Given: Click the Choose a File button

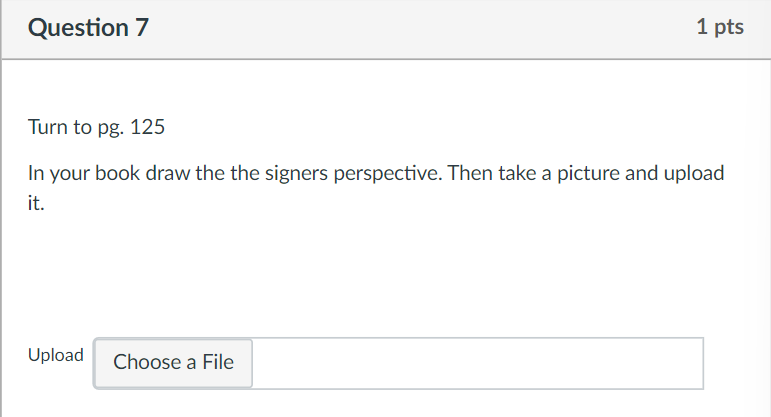Looking at the screenshot, I should click(173, 363).
